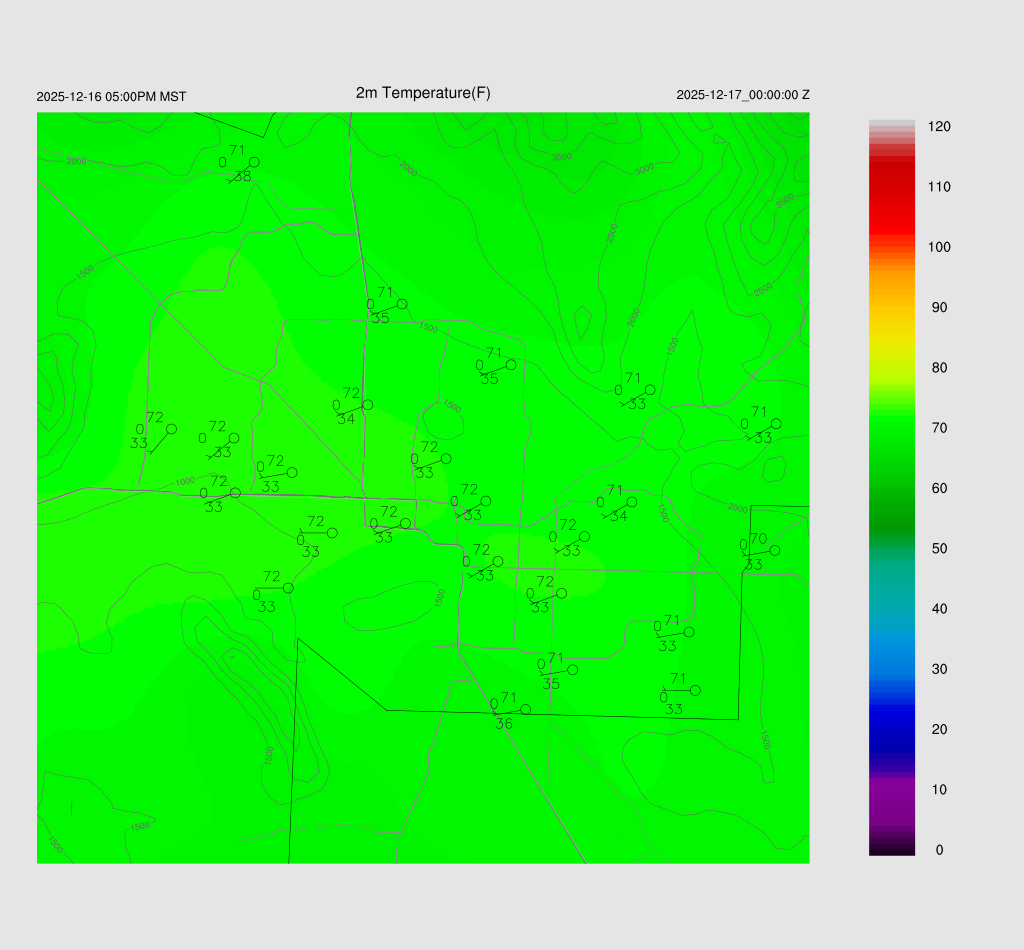The height and width of the screenshot is (950, 1024).
Task: Click the 0 label on the colorbar
Action: click(x=938, y=850)
